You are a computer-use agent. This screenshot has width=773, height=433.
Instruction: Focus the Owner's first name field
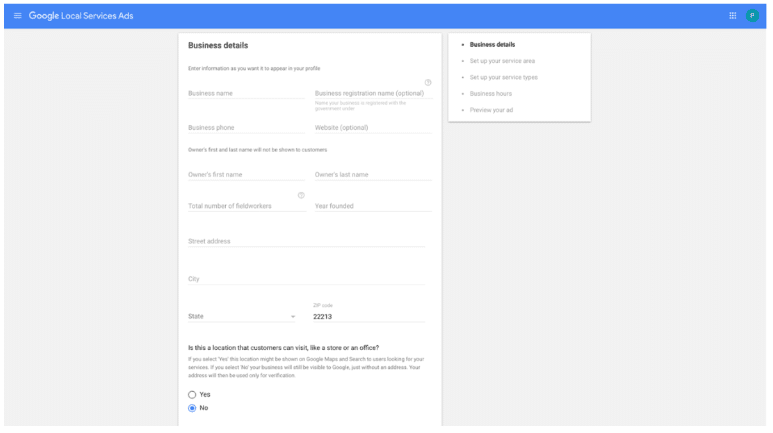tap(246, 175)
